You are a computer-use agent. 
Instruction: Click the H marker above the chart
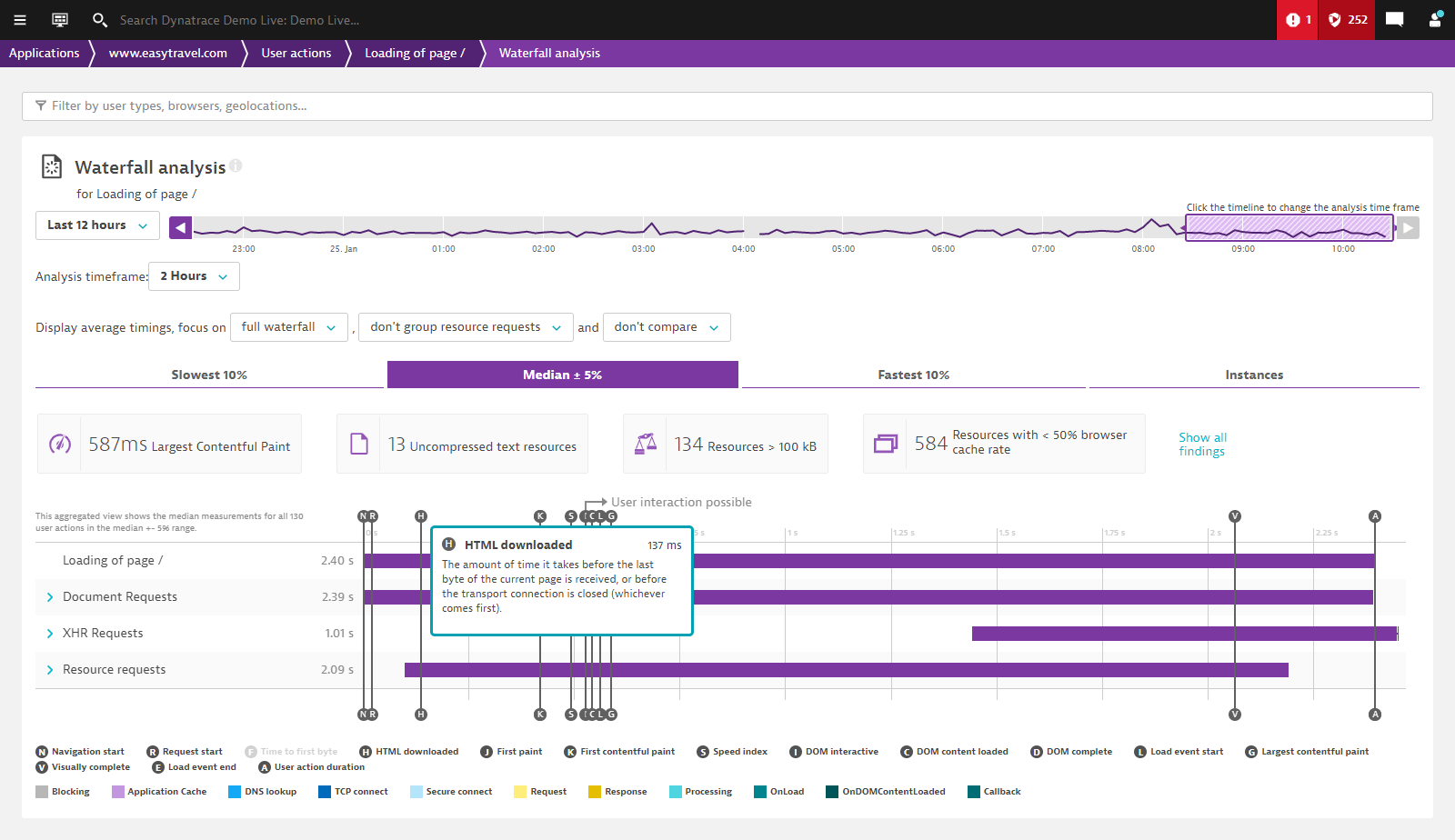(x=421, y=516)
